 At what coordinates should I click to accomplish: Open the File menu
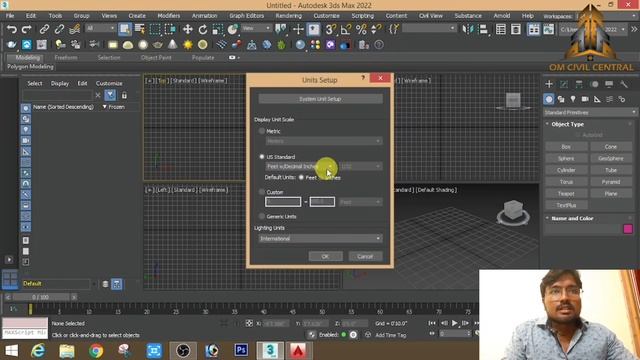(10, 16)
